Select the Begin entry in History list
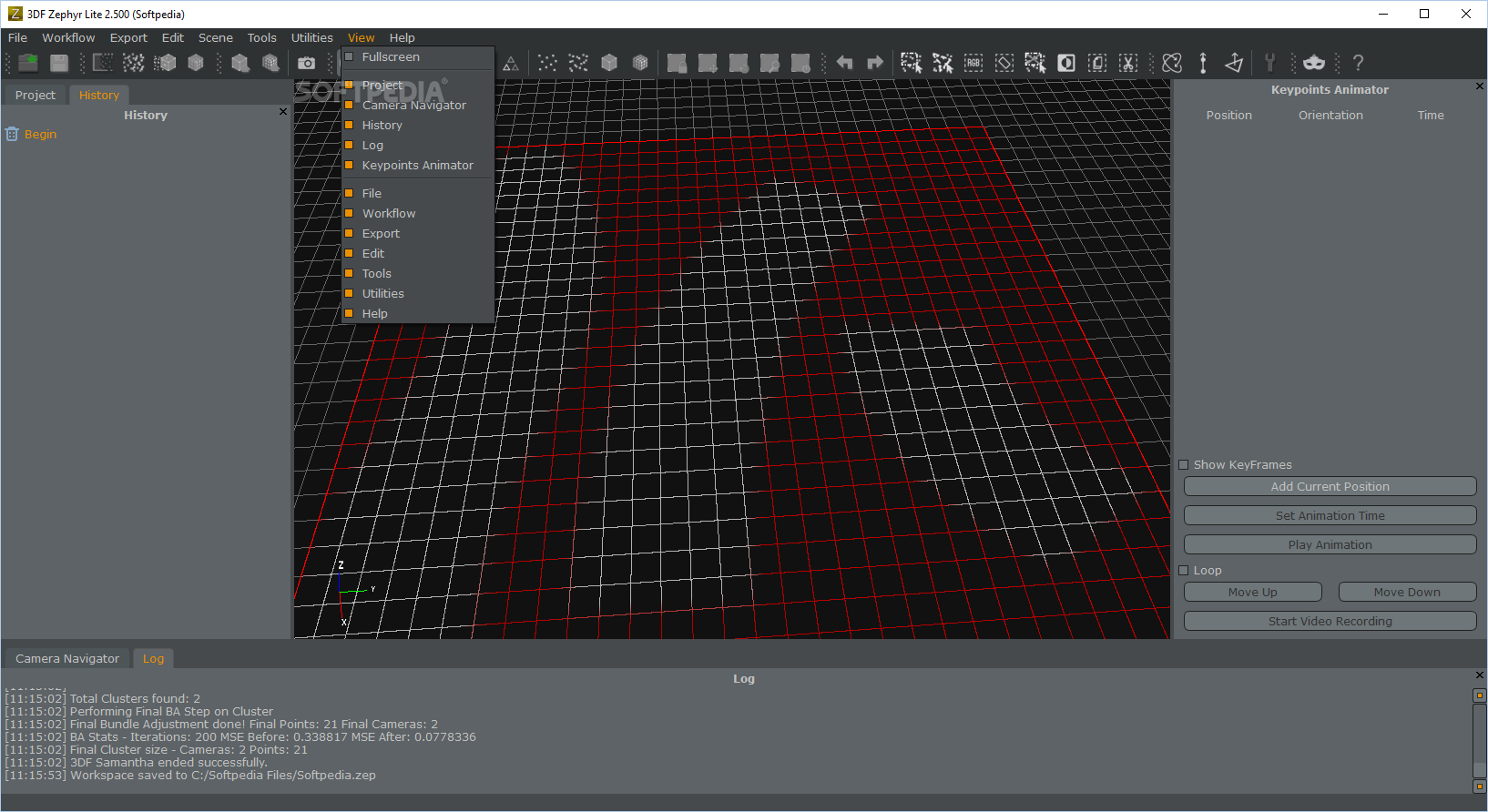1488x812 pixels. click(x=40, y=134)
